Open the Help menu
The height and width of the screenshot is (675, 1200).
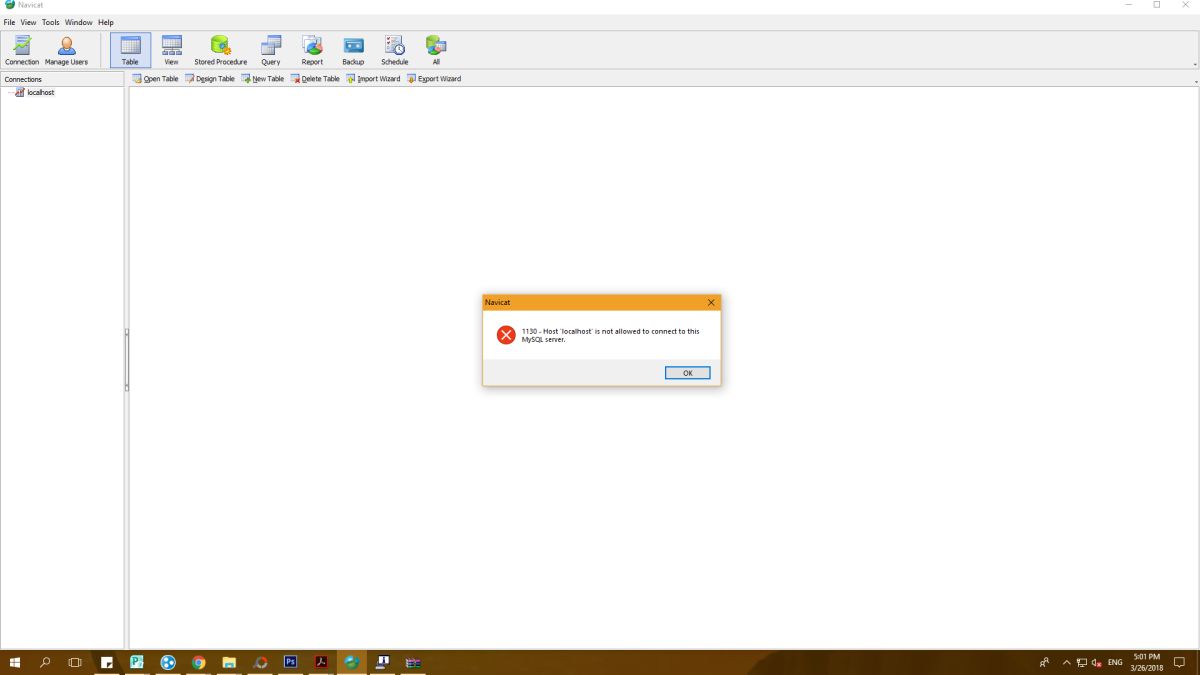(x=106, y=22)
